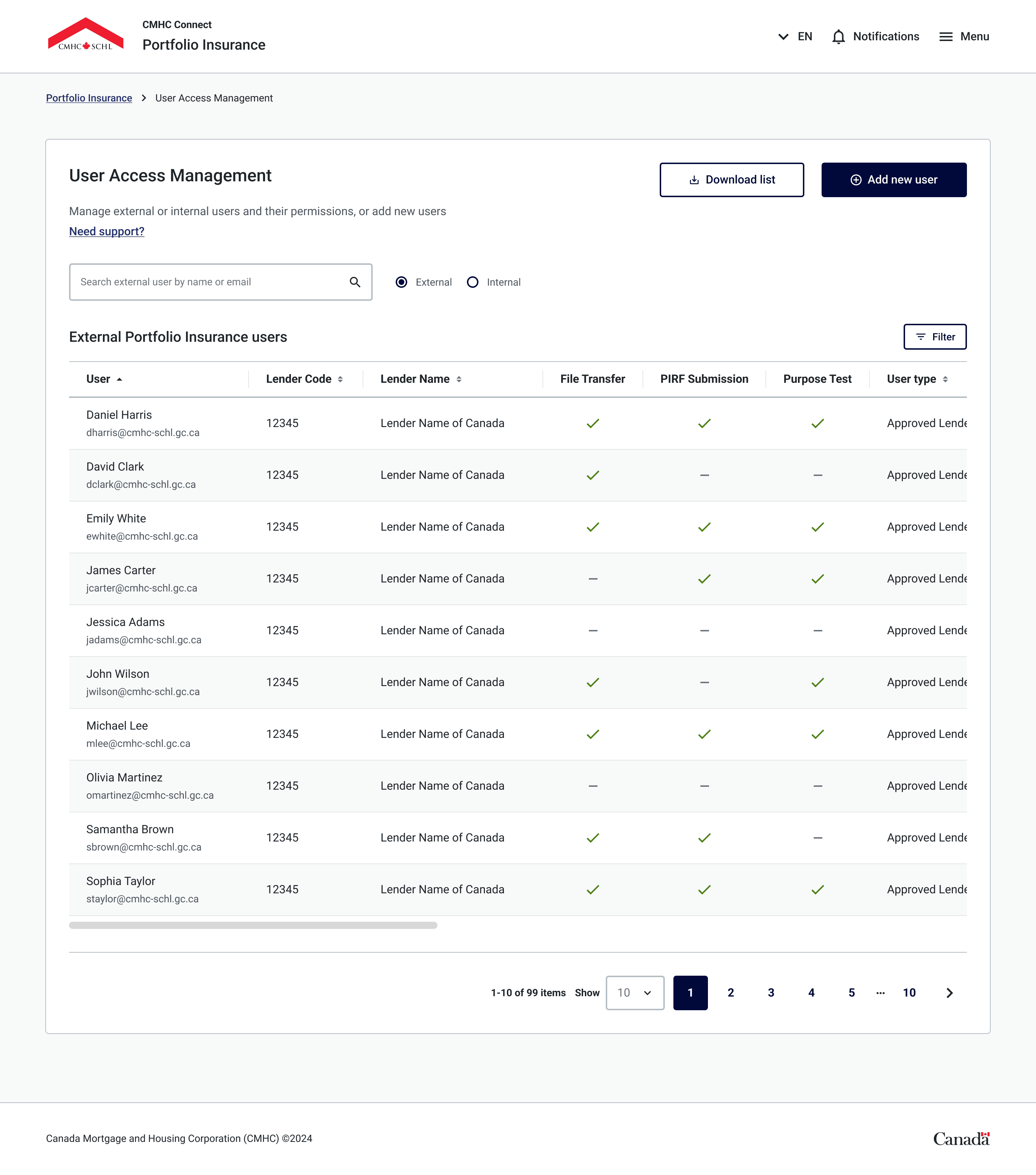The height and width of the screenshot is (1175, 1036).
Task: Click Download list button
Action: 731,180
